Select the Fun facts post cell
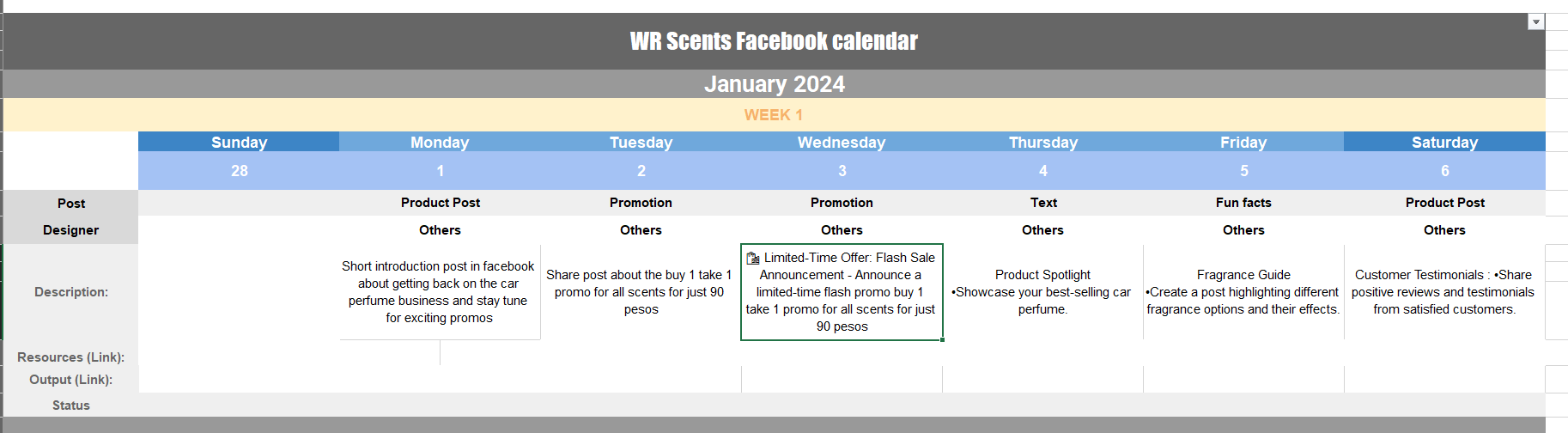This screenshot has width=1568, height=433. pyautogui.click(x=1243, y=203)
